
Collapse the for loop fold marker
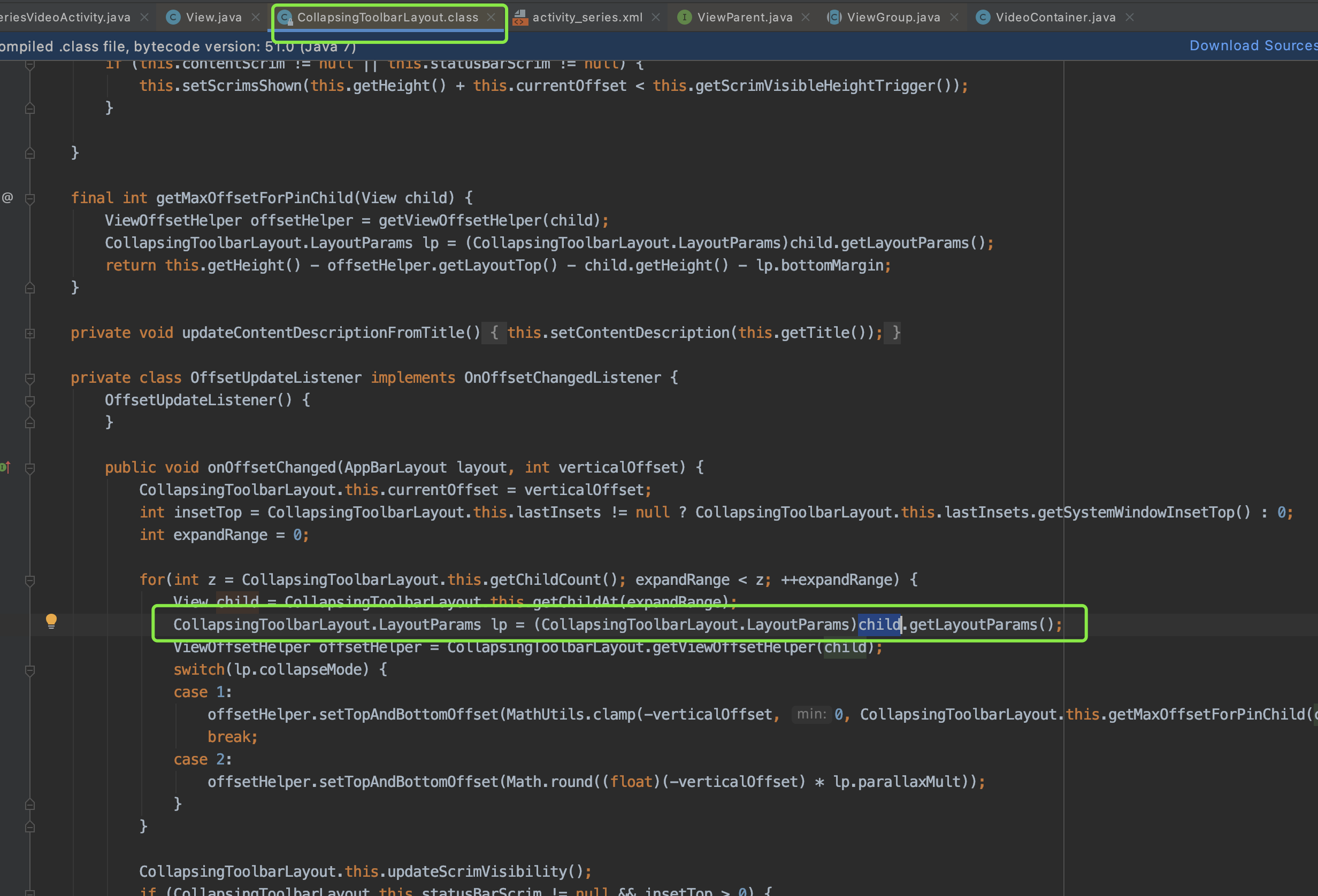pos(30,581)
